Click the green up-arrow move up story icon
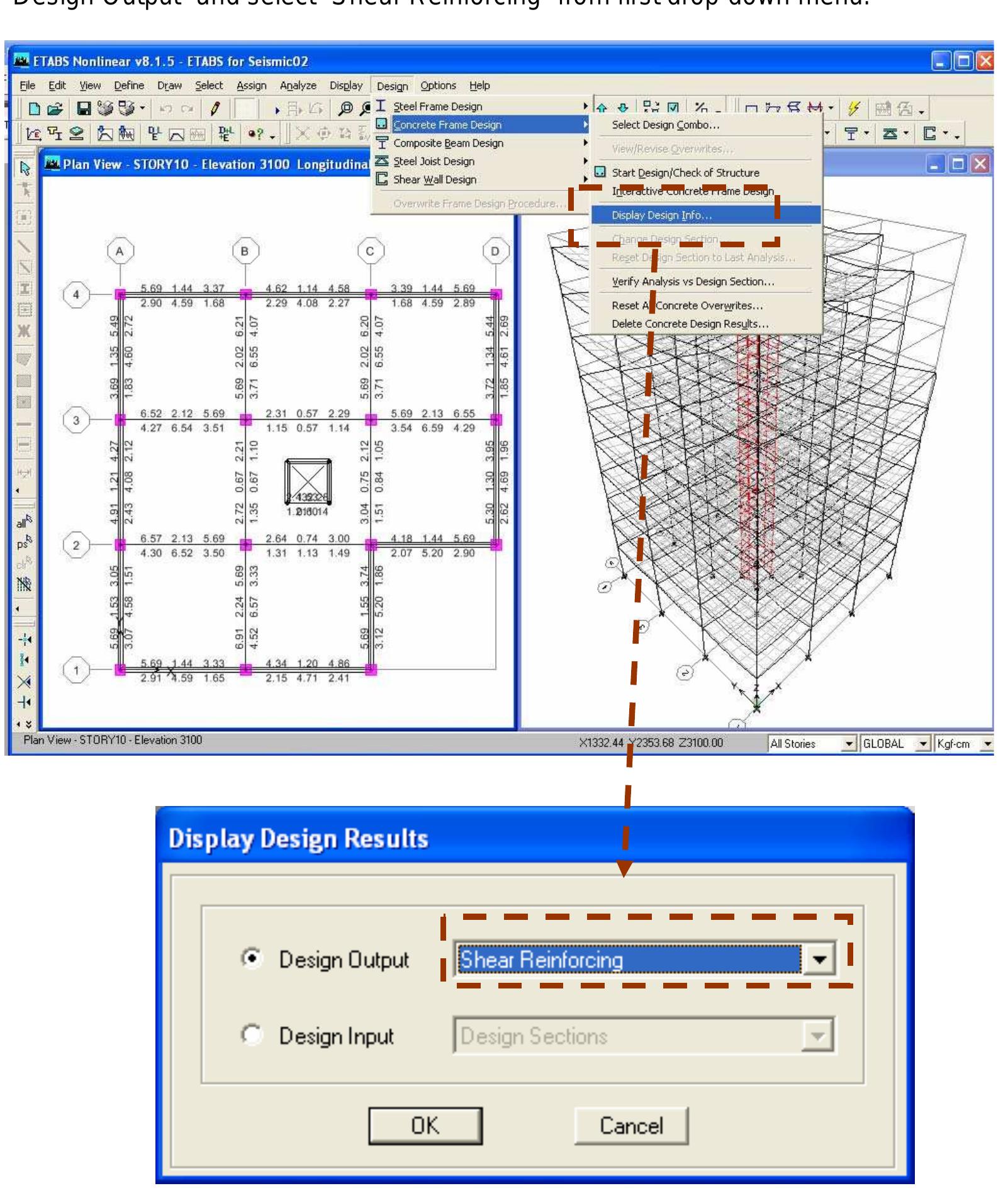Screen dimensions: 1008x1198 pyautogui.click(x=602, y=108)
